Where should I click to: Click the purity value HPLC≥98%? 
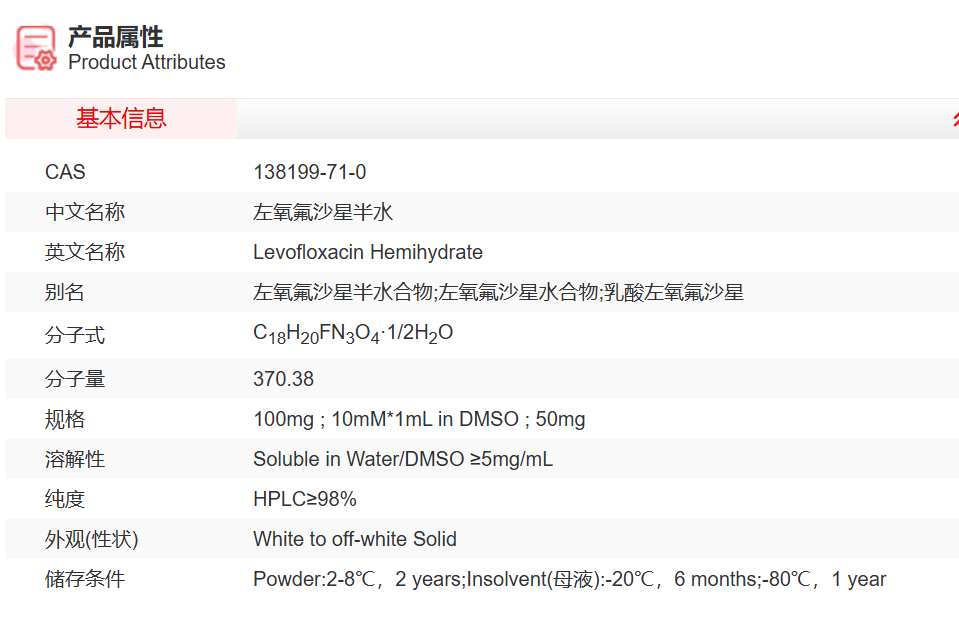pyautogui.click(x=304, y=499)
